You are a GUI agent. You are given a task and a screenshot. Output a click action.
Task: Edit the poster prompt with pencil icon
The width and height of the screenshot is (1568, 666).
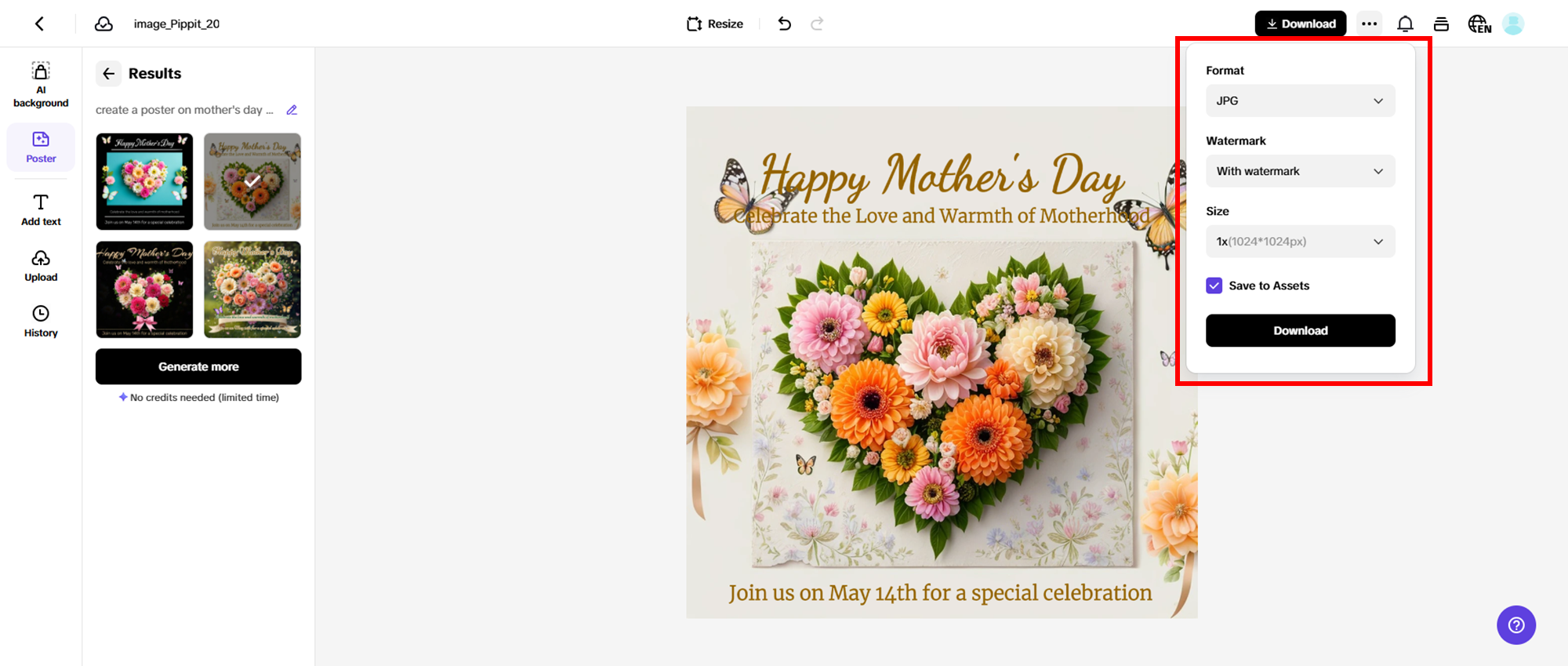point(292,110)
